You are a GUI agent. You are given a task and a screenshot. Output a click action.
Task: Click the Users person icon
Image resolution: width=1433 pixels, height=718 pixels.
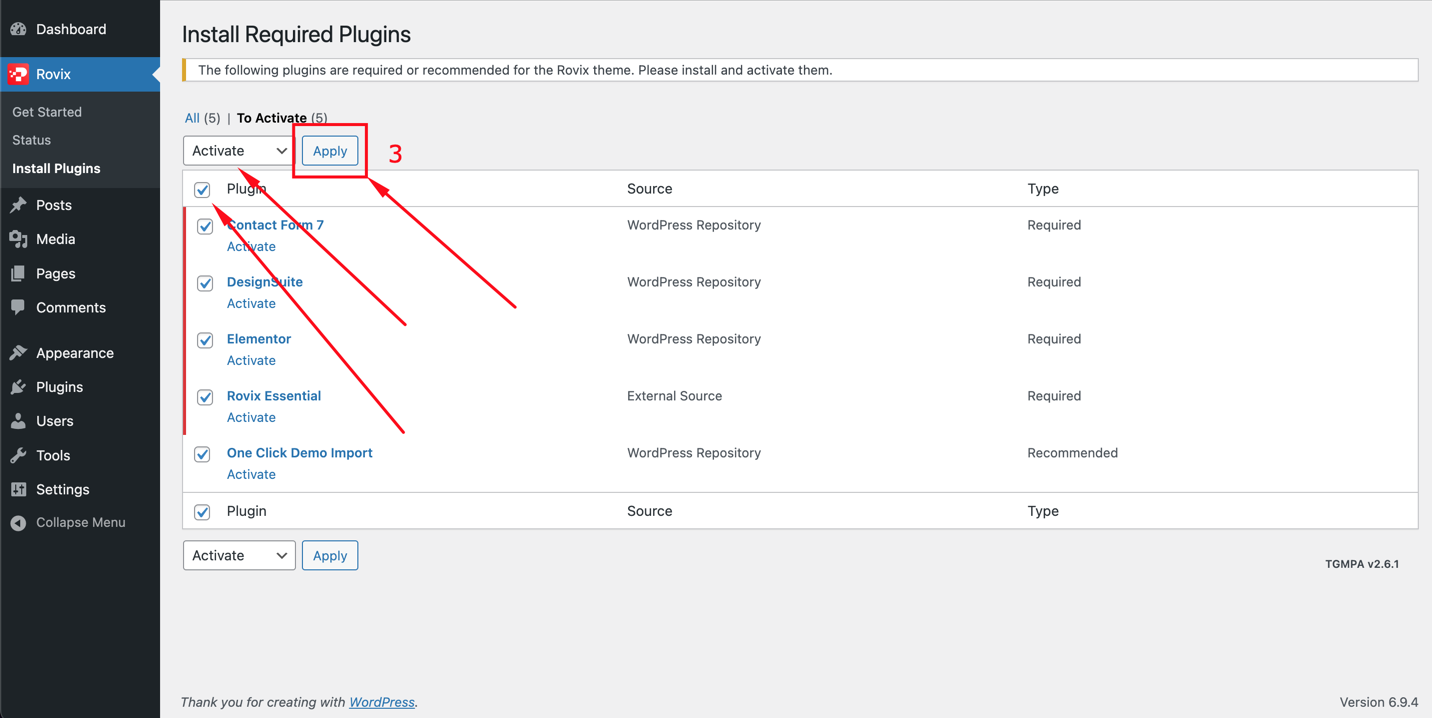(18, 421)
